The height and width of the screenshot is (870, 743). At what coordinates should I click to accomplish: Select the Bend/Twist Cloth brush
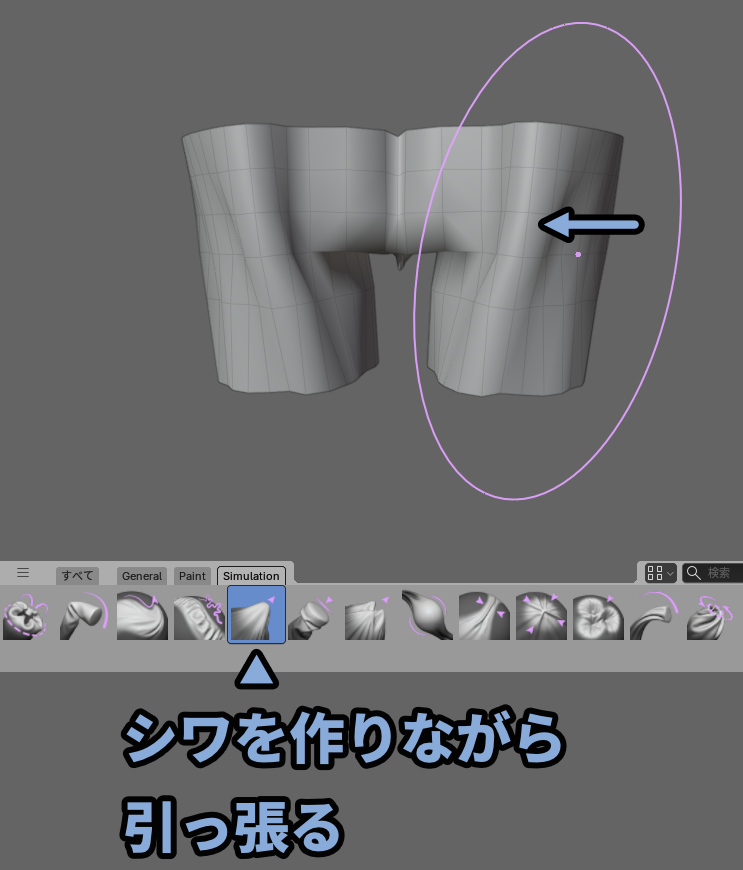[x=85, y=614]
